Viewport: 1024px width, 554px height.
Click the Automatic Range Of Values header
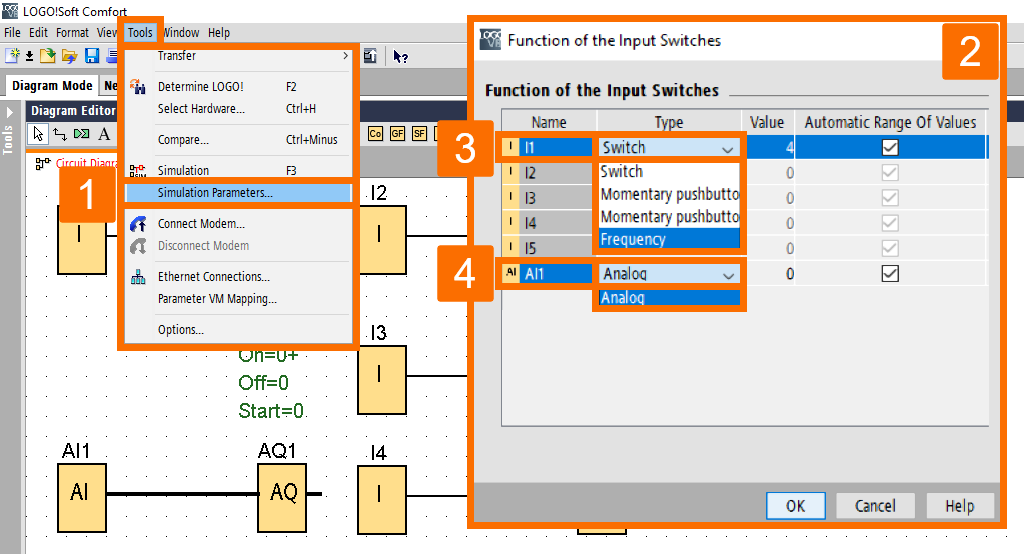pyautogui.click(x=890, y=122)
